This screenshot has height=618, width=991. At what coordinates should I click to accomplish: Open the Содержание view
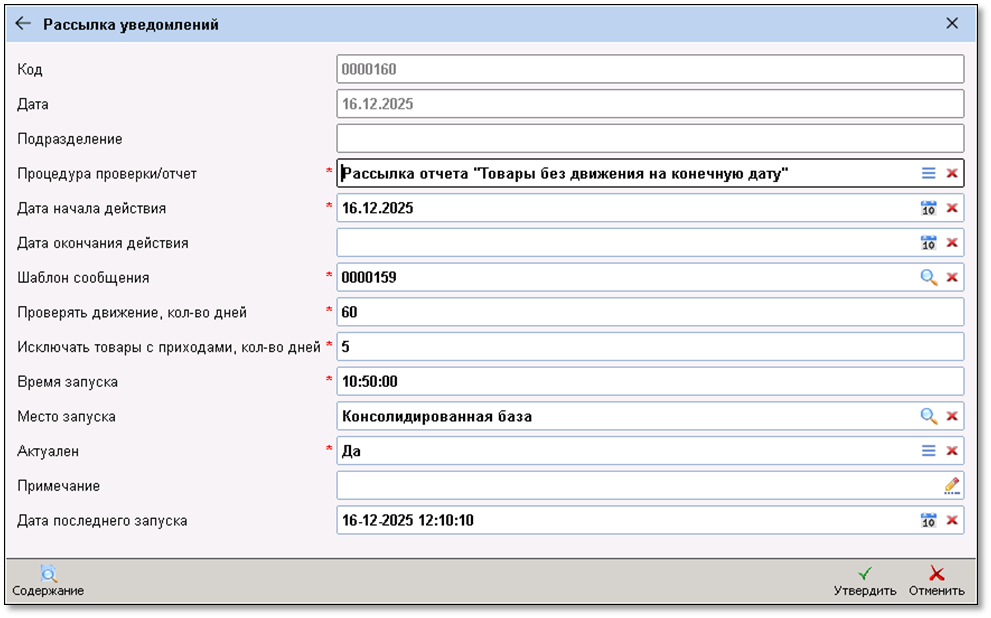point(48,581)
